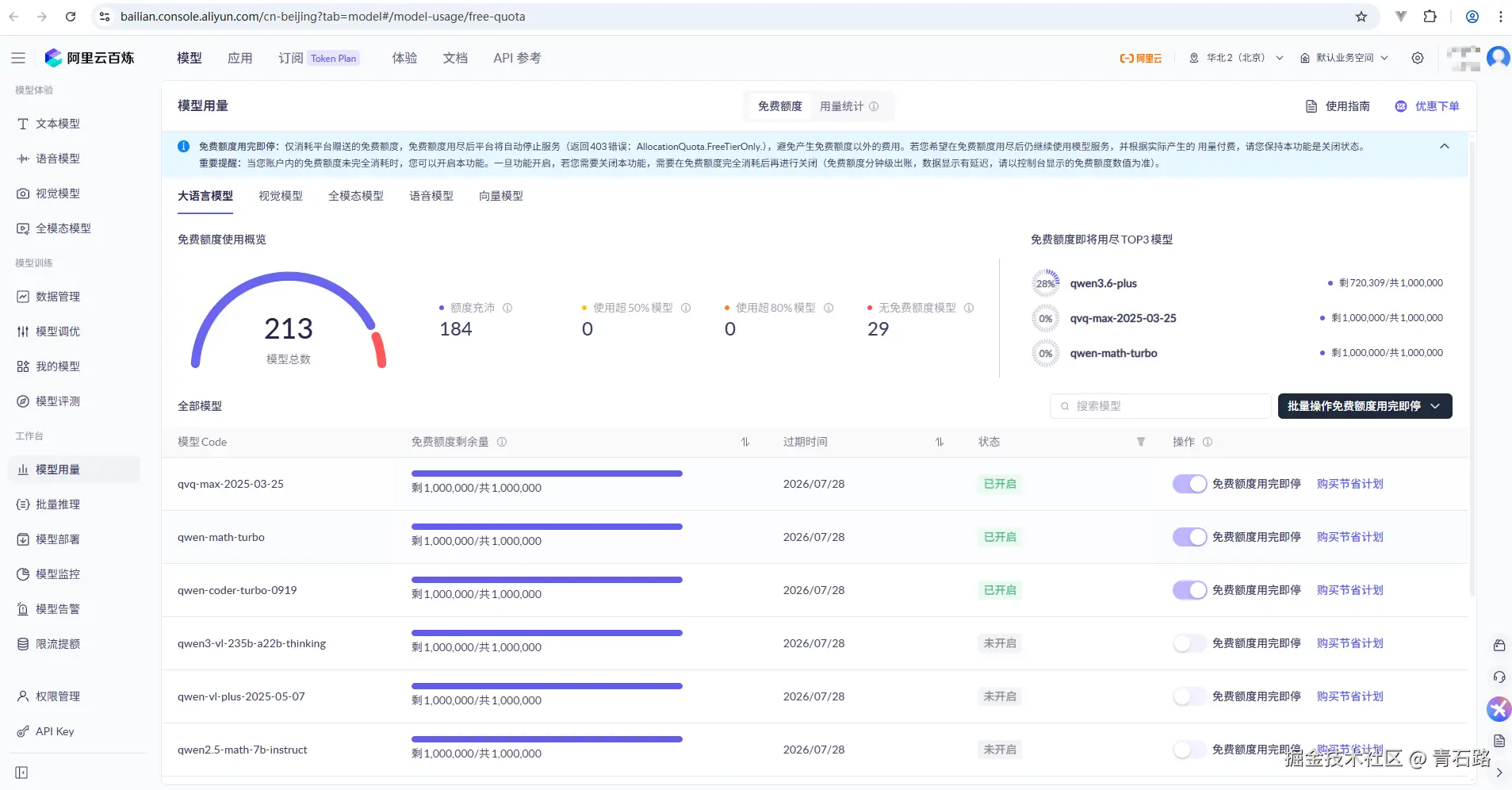The width and height of the screenshot is (1512, 790).
Task: Click 购买节省计划 for qwen-math-turbo
Action: (x=1350, y=537)
